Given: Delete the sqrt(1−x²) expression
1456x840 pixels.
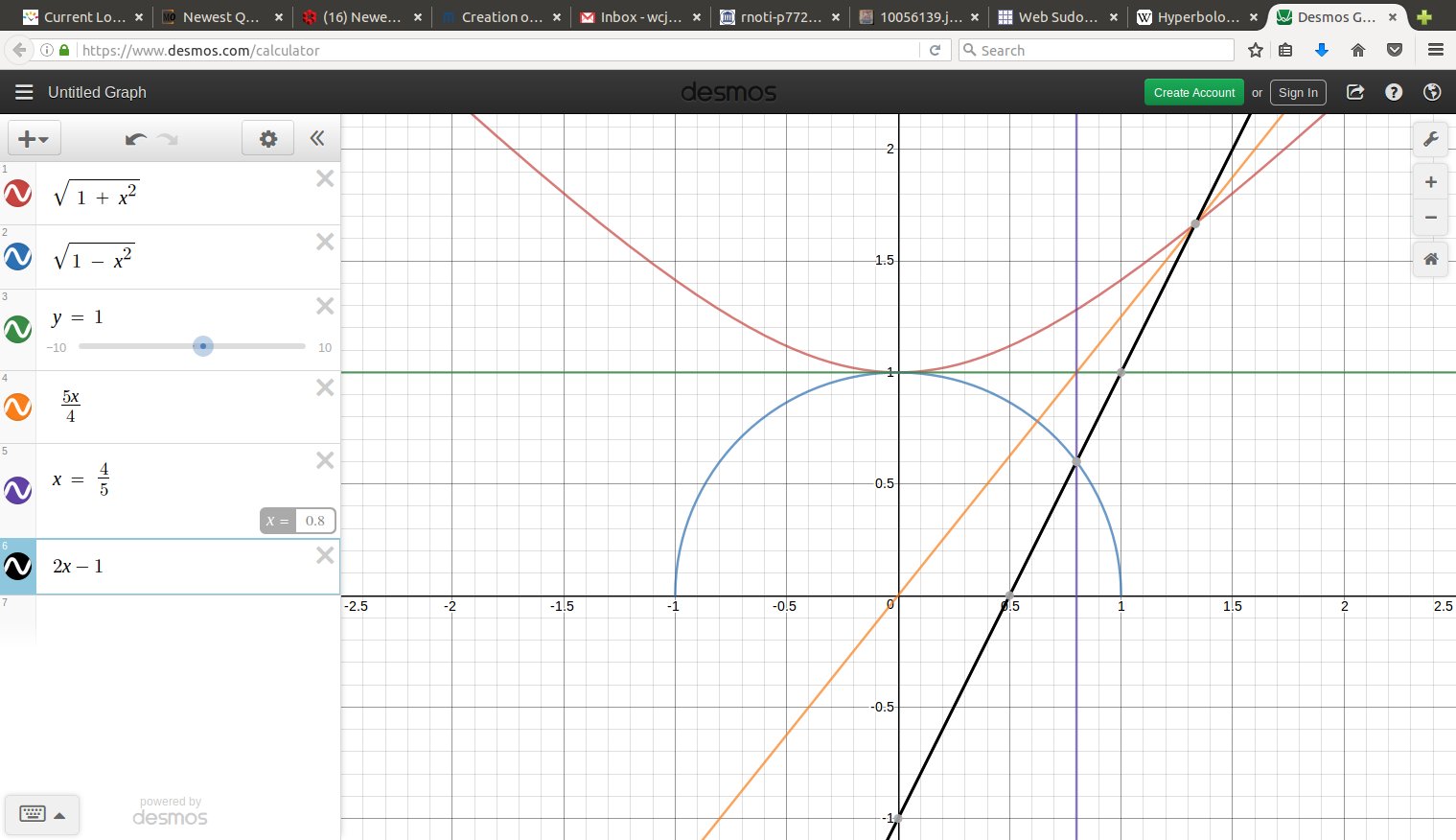Looking at the screenshot, I should coord(325,242).
